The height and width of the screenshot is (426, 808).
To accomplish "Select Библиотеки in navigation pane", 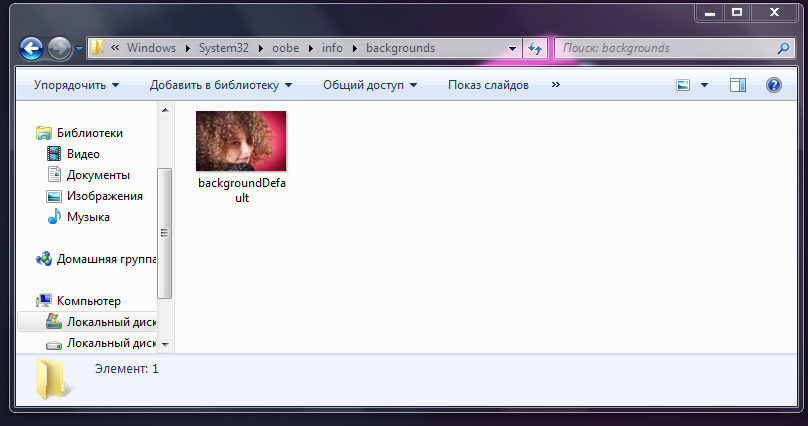I will pos(90,133).
